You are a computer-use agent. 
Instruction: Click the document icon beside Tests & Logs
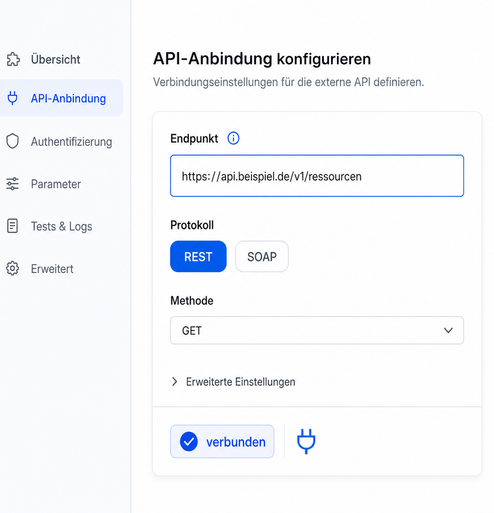coord(13,226)
